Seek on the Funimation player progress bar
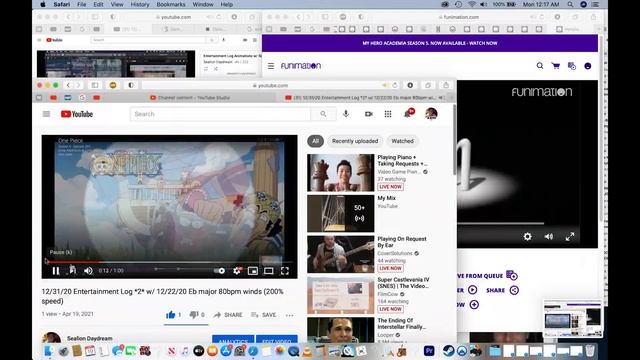The width and height of the screenshot is (640, 360). coord(500,223)
